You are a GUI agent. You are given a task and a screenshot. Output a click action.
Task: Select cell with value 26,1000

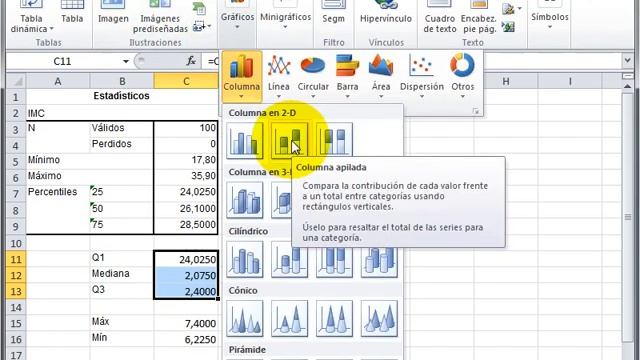pos(186,209)
